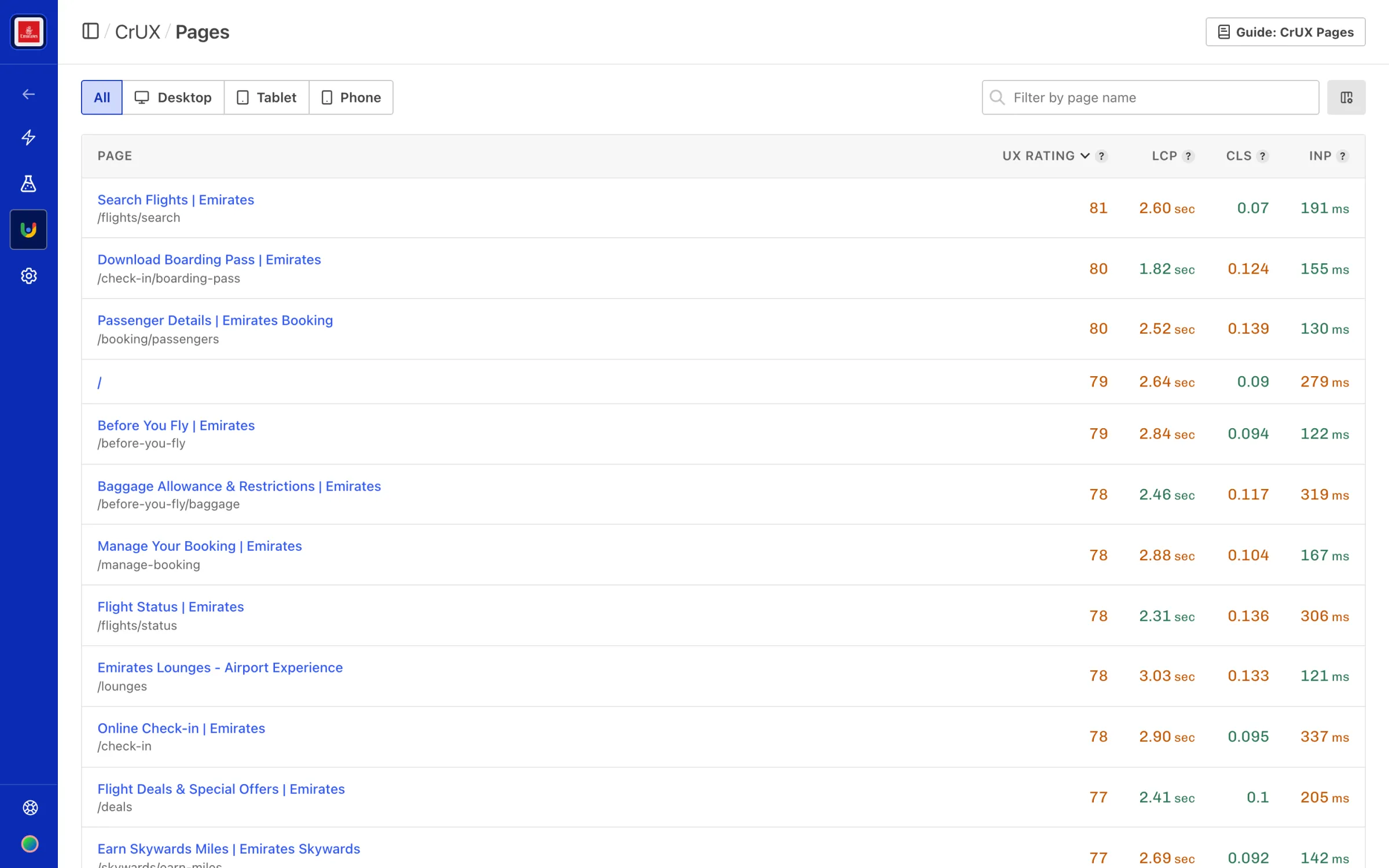1389x868 pixels.
Task: Open Emirates Lounges - Airport Experience page
Action: (x=220, y=668)
